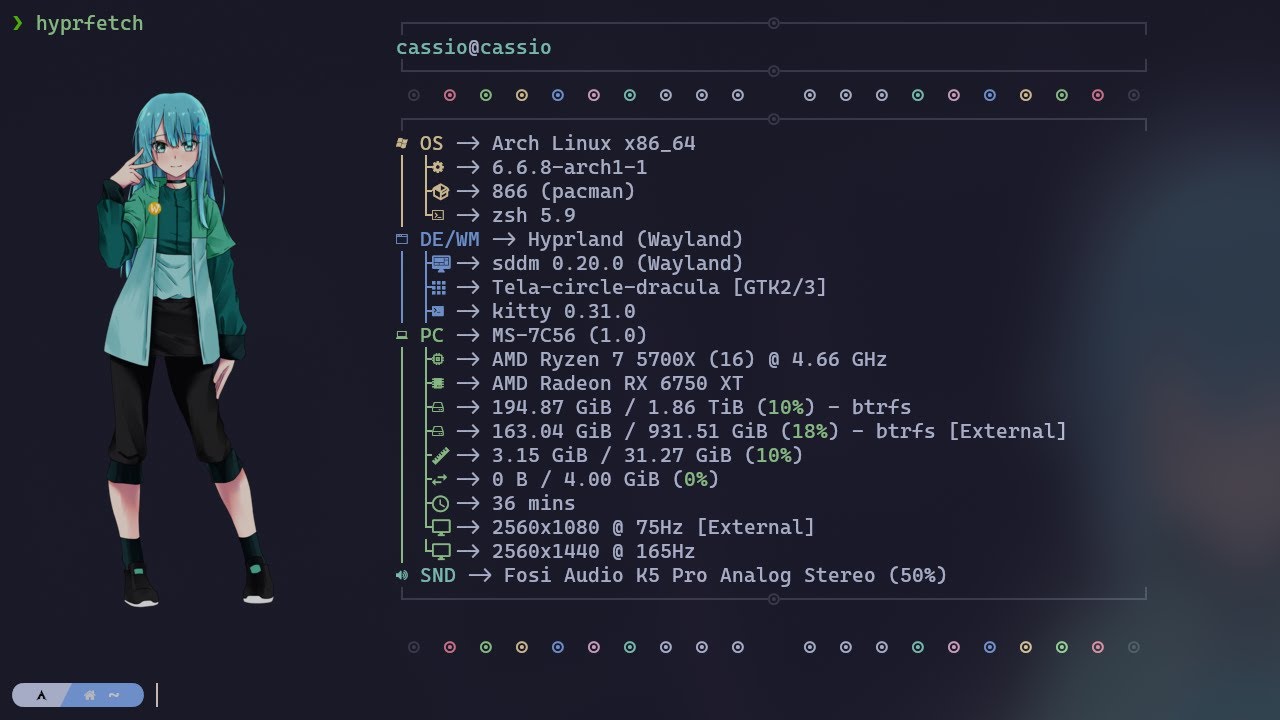Click the monitor icon beside 2560x1080 @ 75Hz
Image resolution: width=1280 pixels, height=720 pixels.
pyautogui.click(x=441, y=528)
